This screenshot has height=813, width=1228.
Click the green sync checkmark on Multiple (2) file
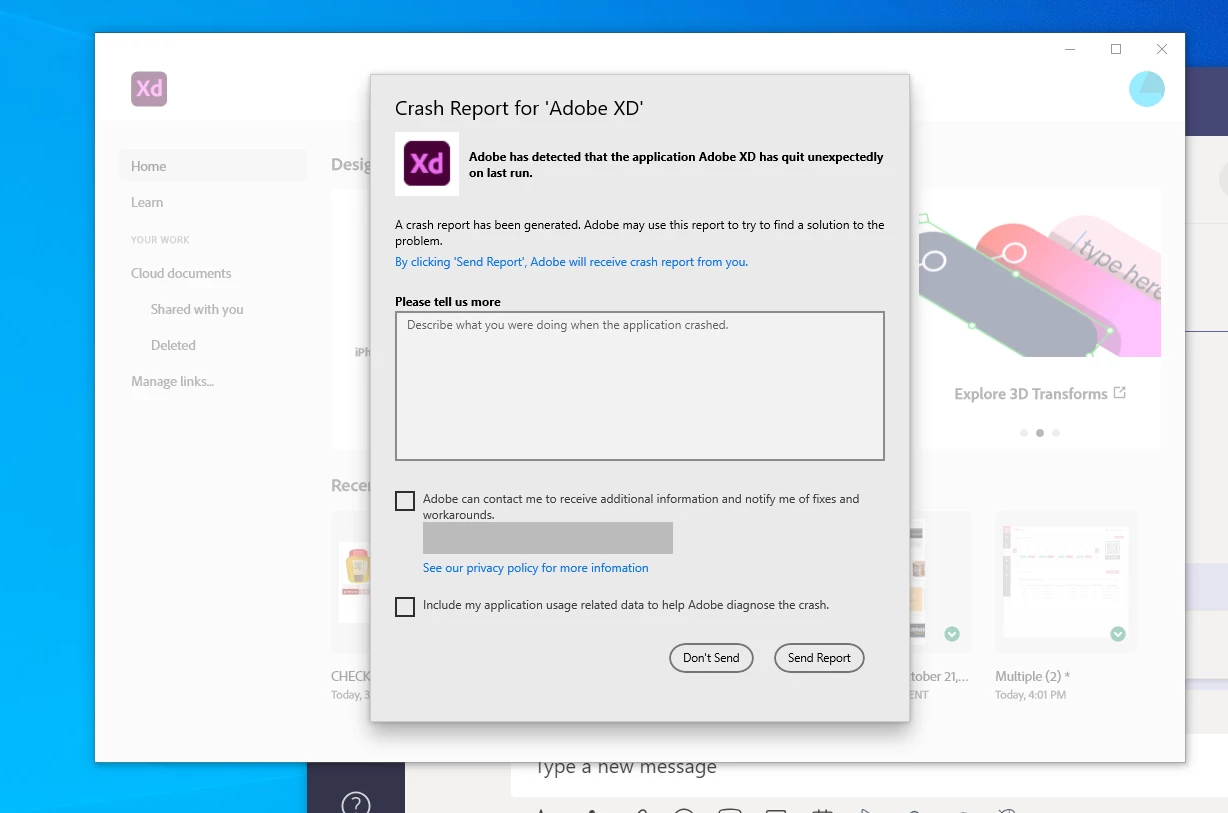coord(1118,634)
